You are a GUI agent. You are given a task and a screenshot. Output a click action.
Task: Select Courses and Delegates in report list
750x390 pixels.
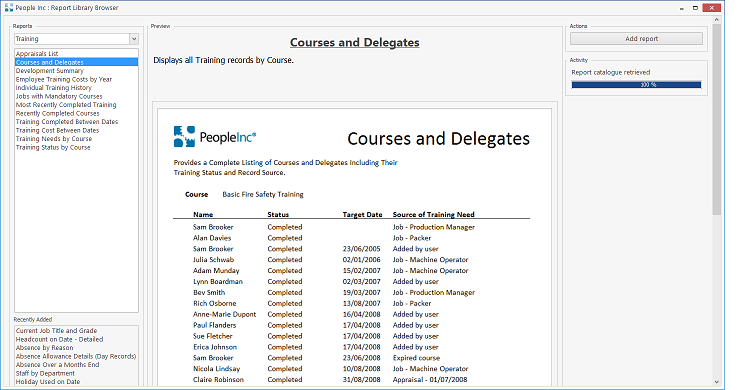click(77, 62)
